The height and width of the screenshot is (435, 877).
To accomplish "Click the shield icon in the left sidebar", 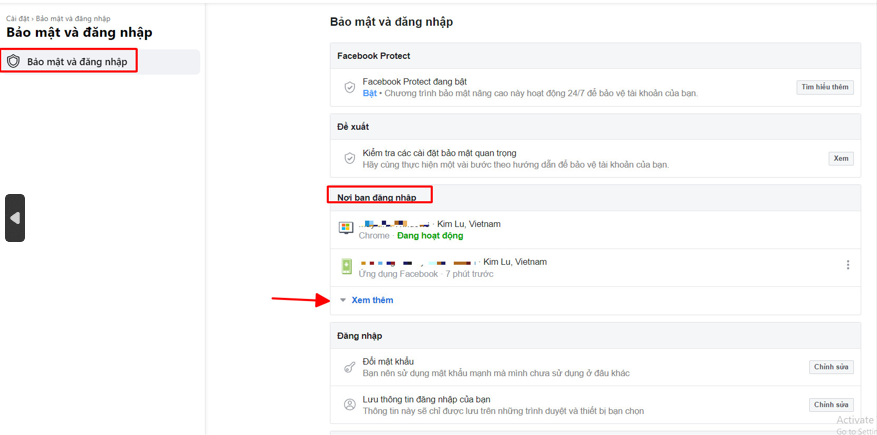I will (14, 61).
